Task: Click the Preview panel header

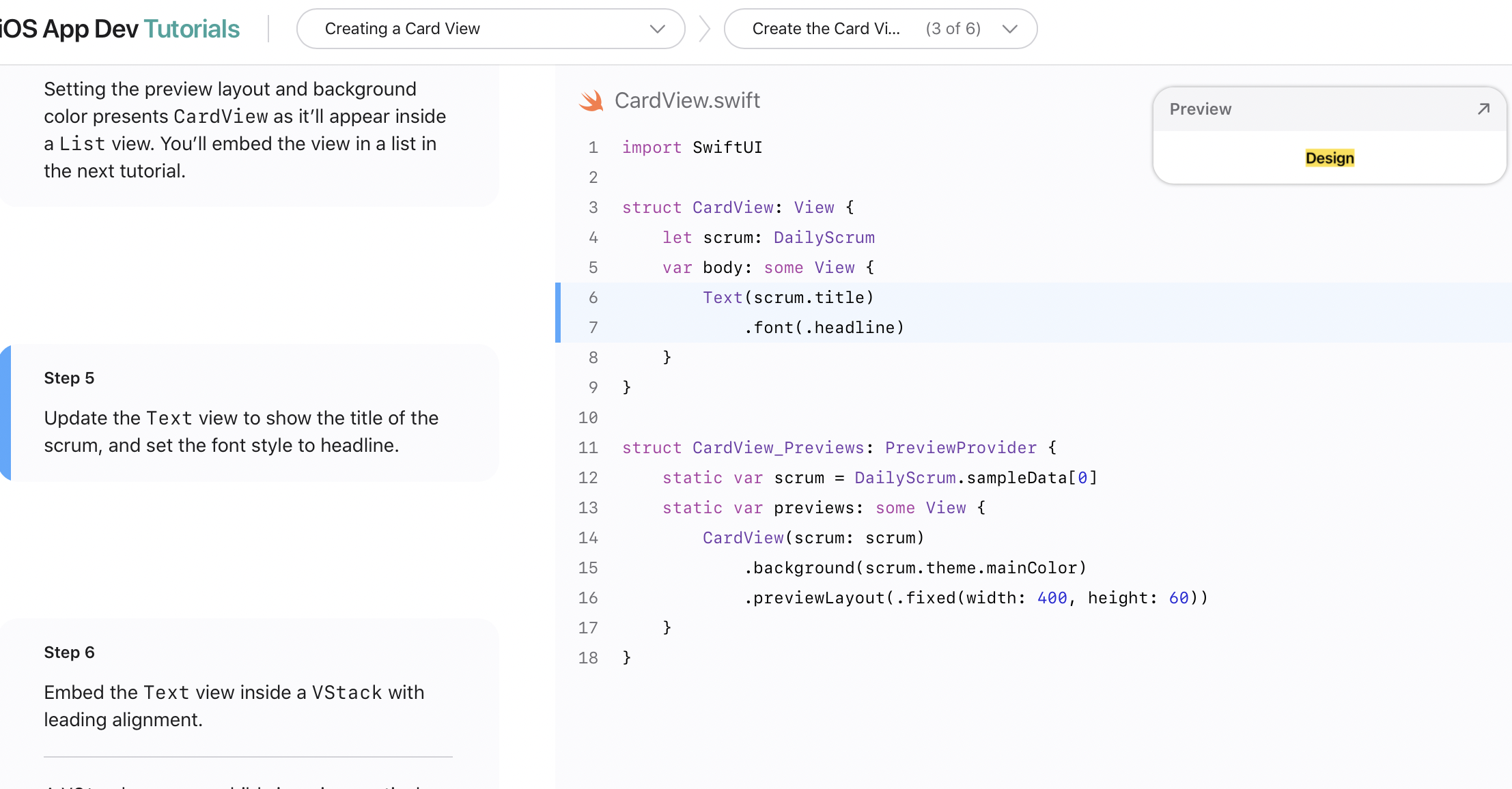Action: [x=1200, y=109]
